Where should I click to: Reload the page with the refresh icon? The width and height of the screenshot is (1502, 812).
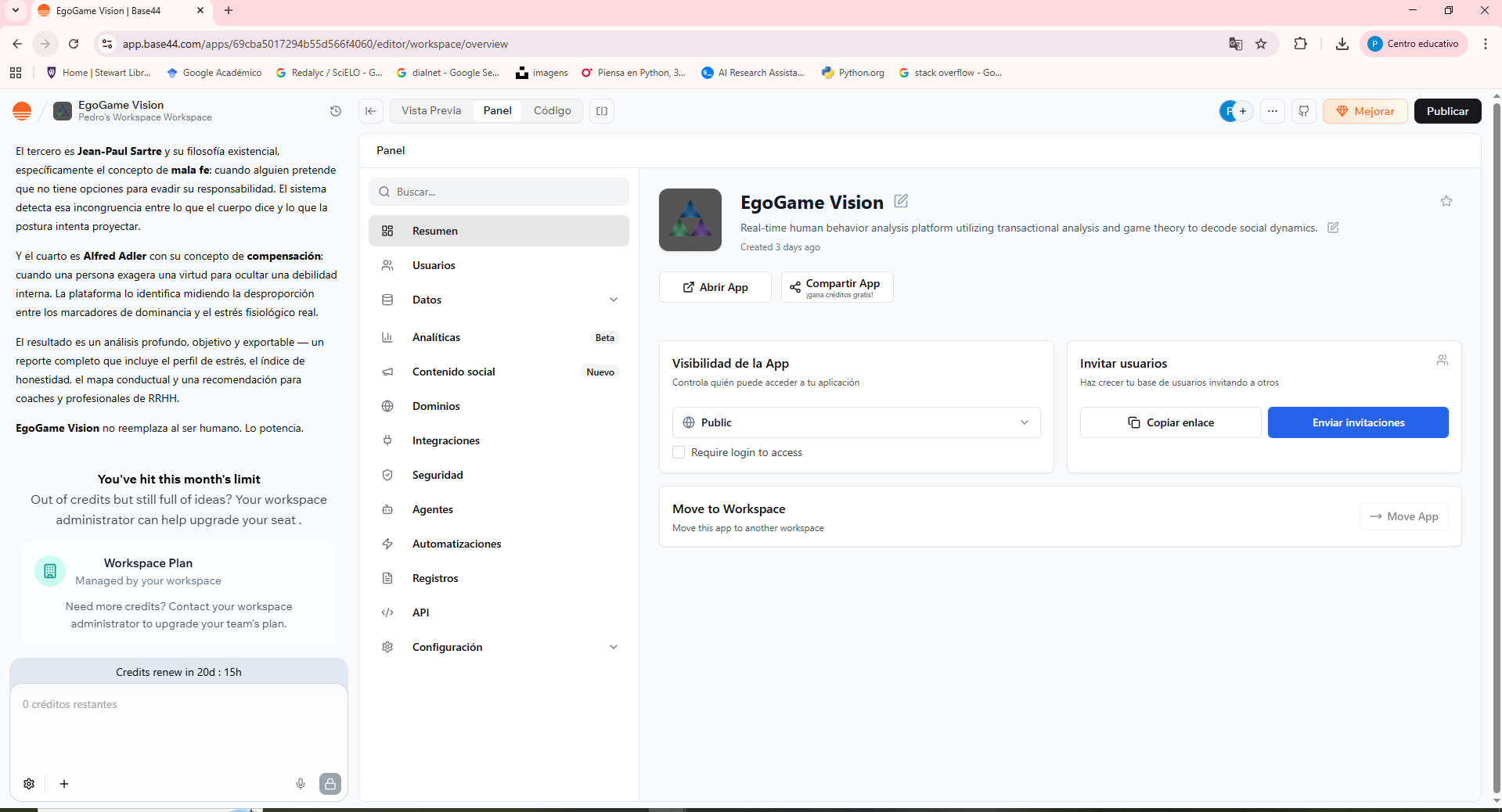point(74,44)
